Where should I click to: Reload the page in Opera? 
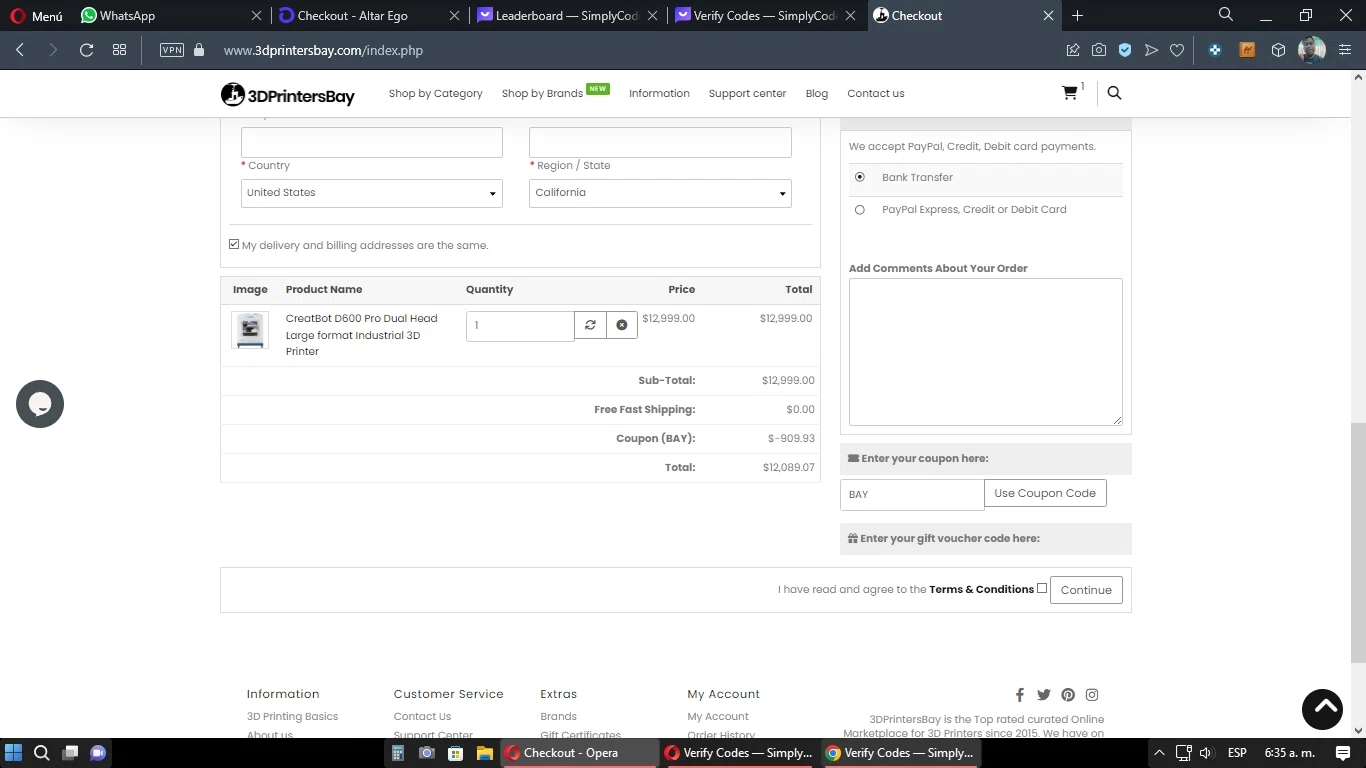[86, 50]
